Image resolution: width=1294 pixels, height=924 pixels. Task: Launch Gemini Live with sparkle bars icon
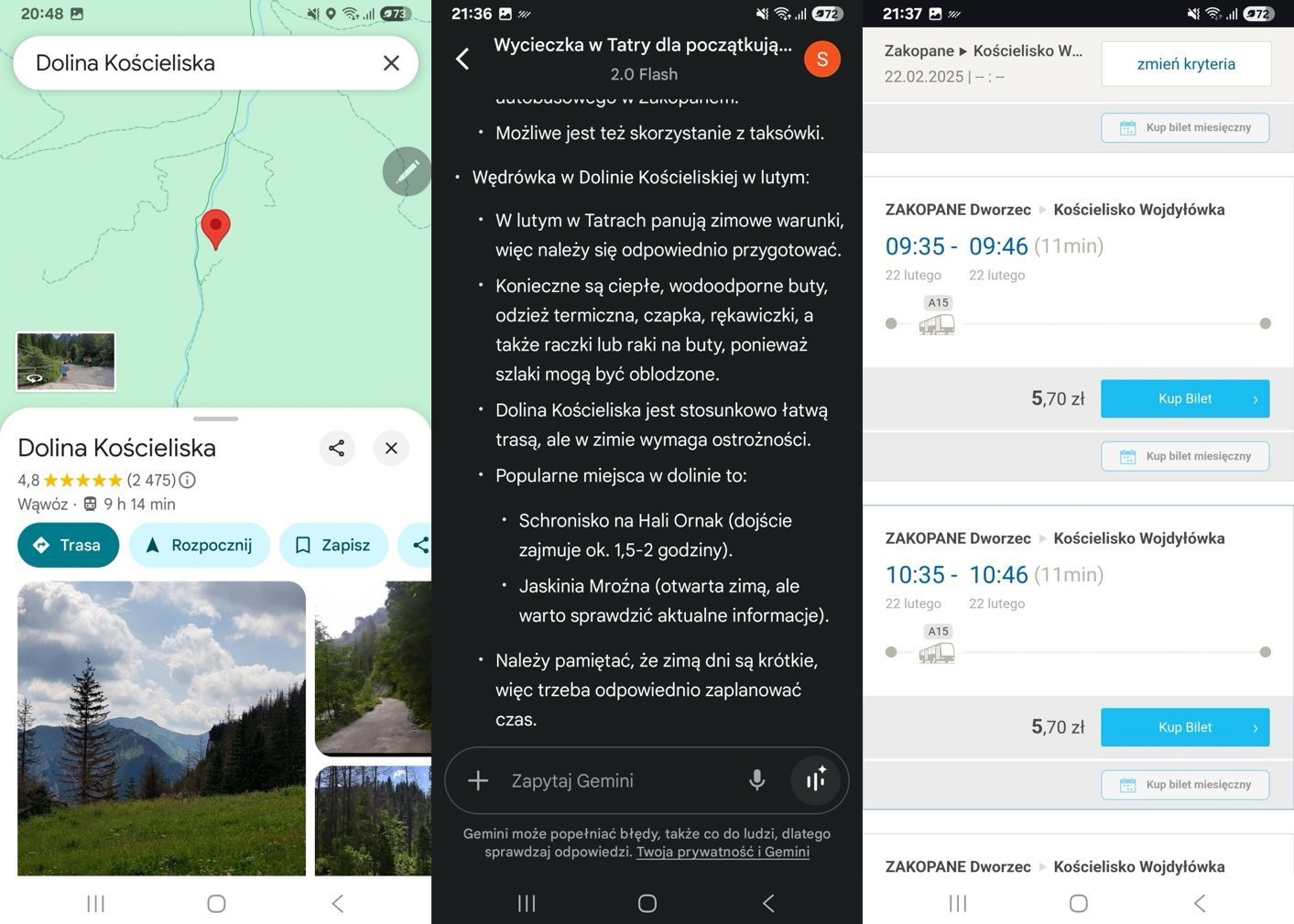pos(815,780)
